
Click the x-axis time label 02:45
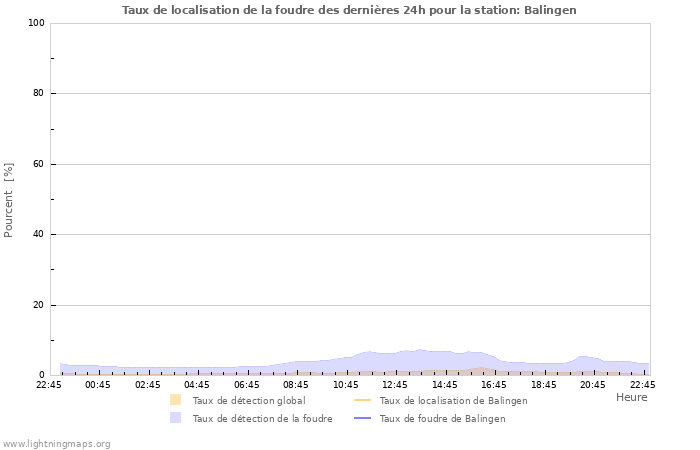point(148,384)
